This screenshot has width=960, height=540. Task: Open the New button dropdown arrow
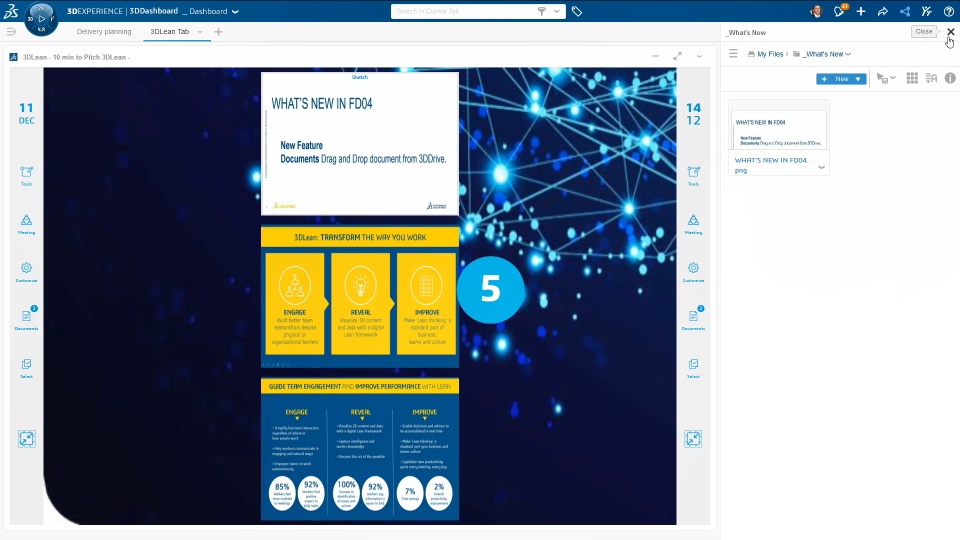coord(858,79)
